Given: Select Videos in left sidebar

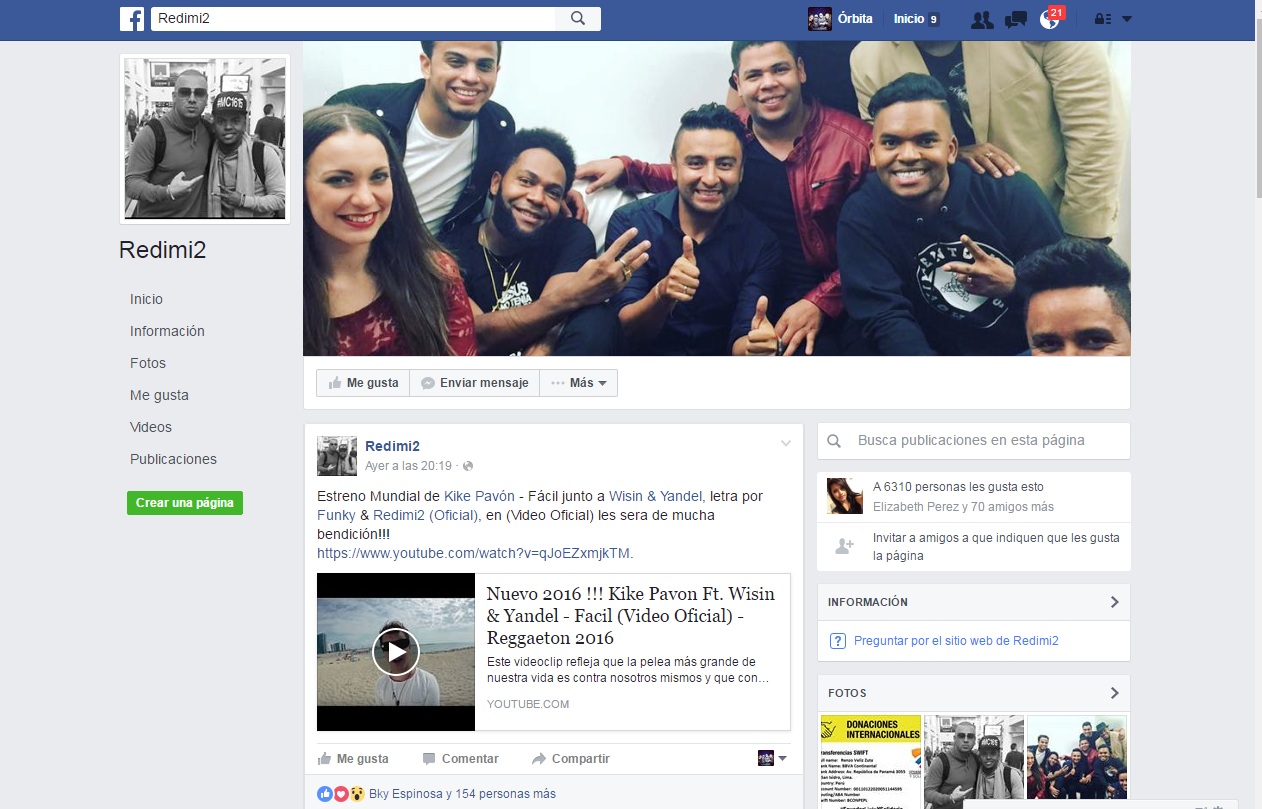Looking at the screenshot, I should coord(151,427).
